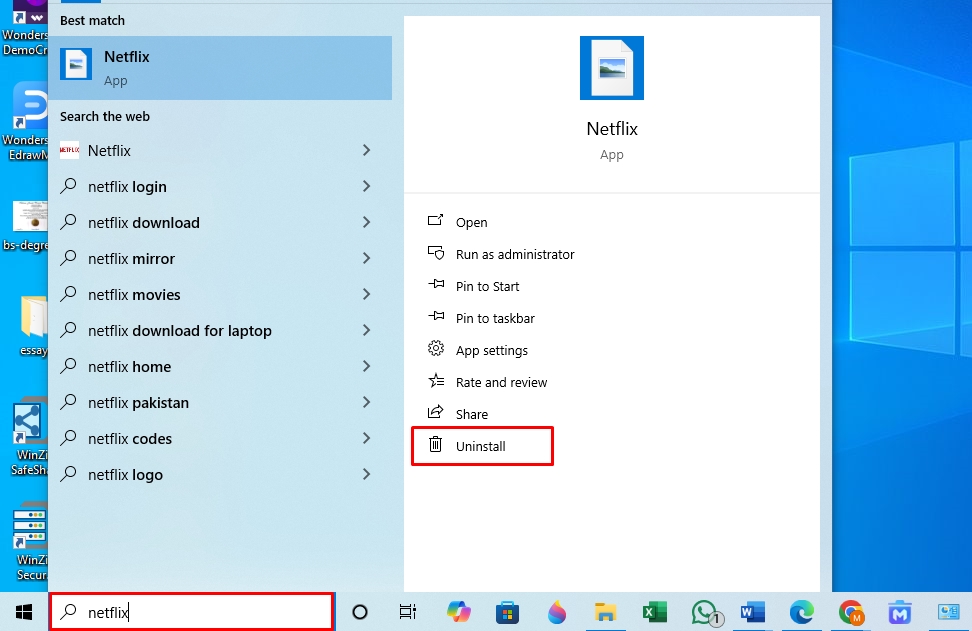The image size is (972, 631).
Task: Select the bs-degree file on desktop
Action: tap(27, 226)
